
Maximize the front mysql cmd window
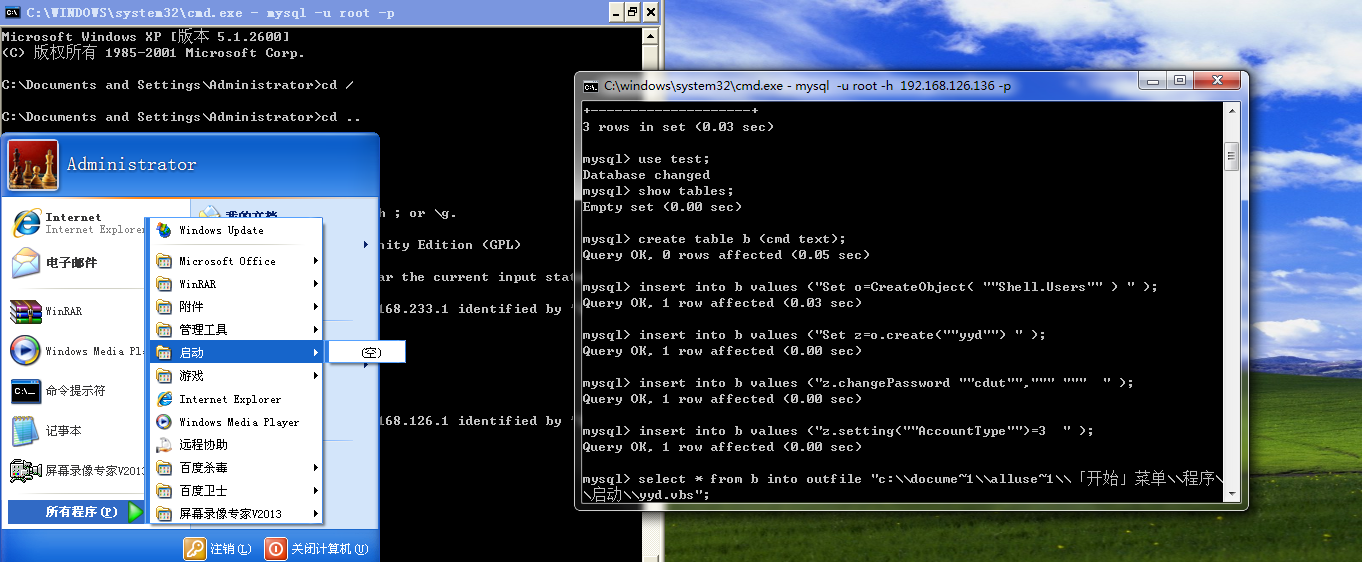tap(1180, 81)
